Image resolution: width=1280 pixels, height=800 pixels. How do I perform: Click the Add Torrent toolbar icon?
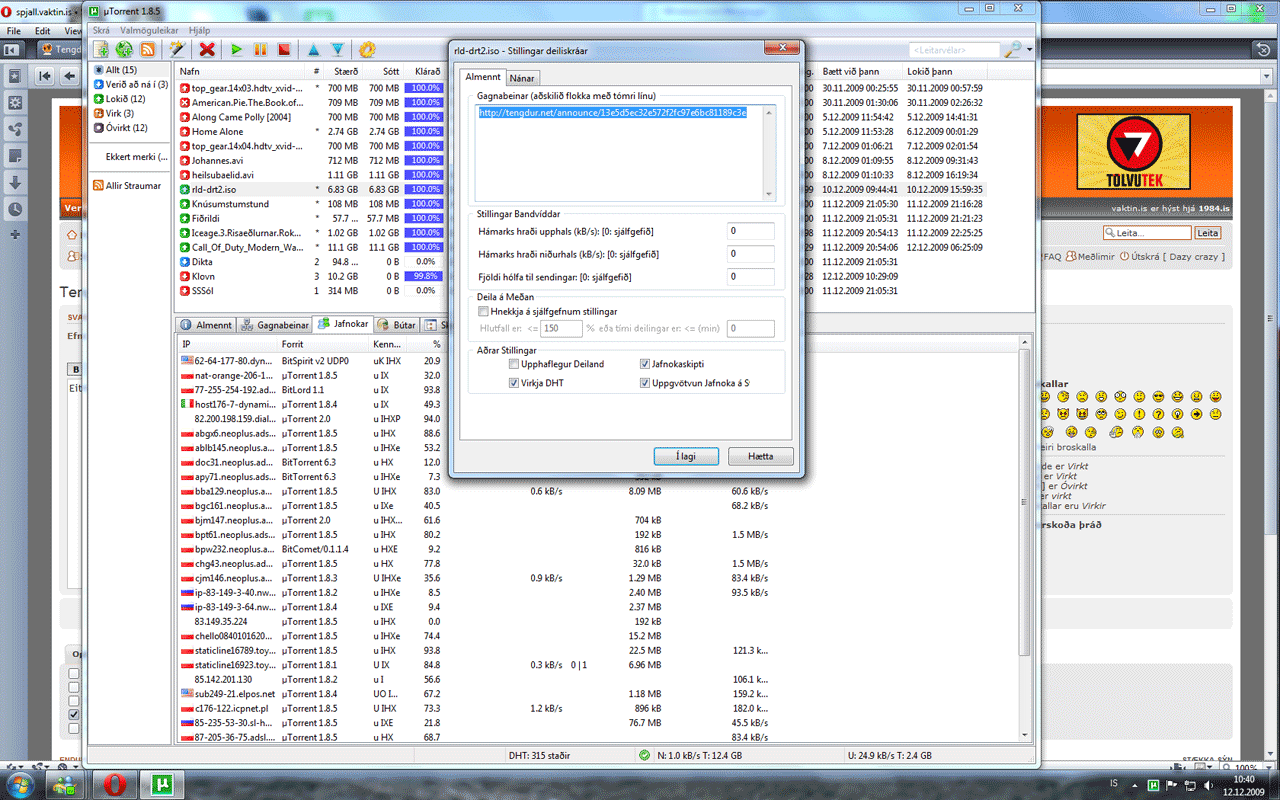(101, 49)
